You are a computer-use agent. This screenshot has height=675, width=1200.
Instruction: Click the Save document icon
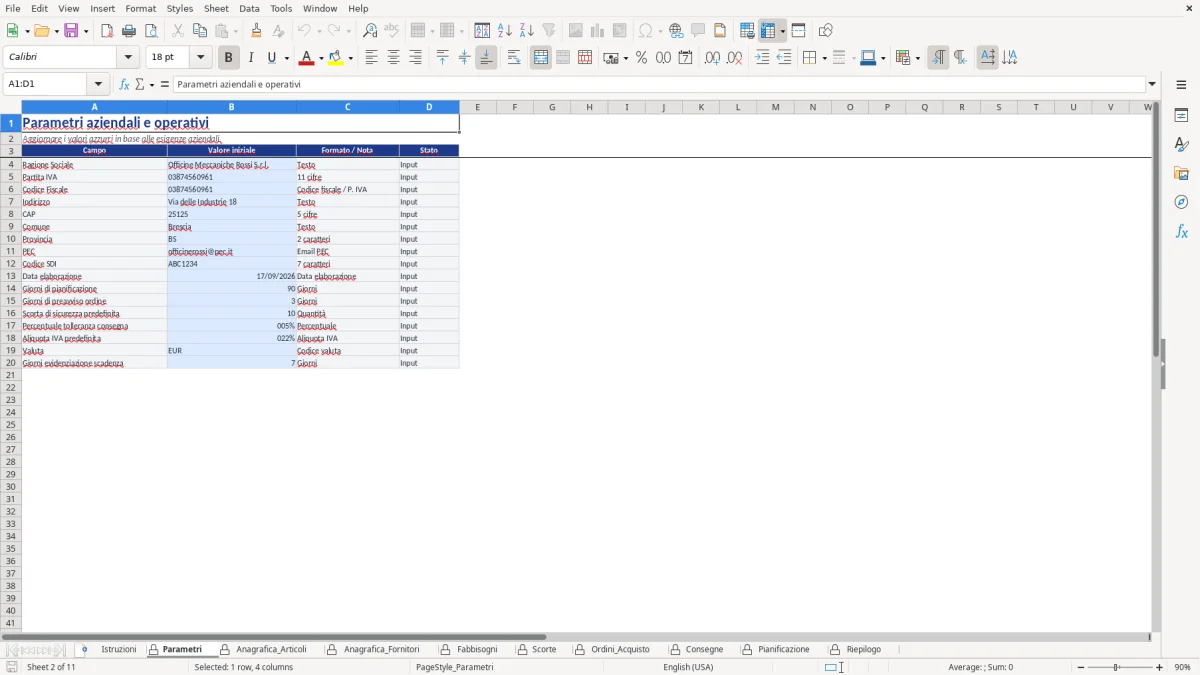pyautogui.click(x=71, y=31)
